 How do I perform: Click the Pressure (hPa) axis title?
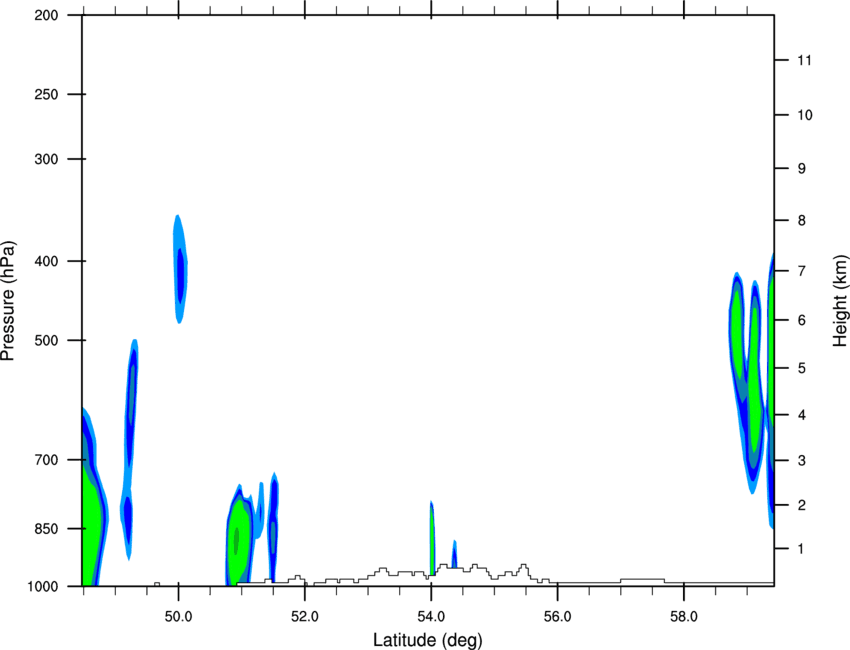8,301
